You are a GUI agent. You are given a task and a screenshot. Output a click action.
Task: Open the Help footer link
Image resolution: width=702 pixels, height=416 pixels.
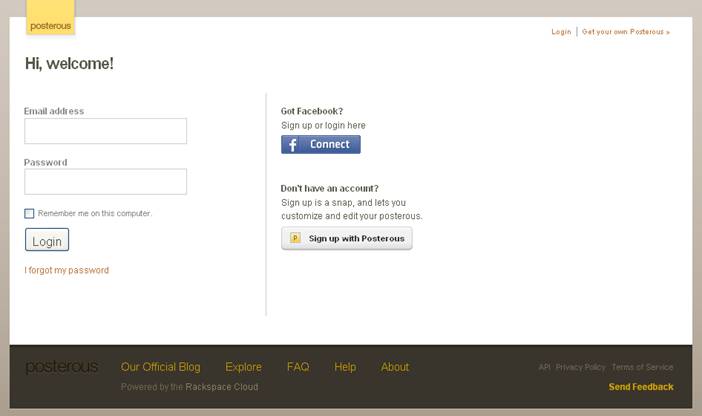tap(345, 367)
